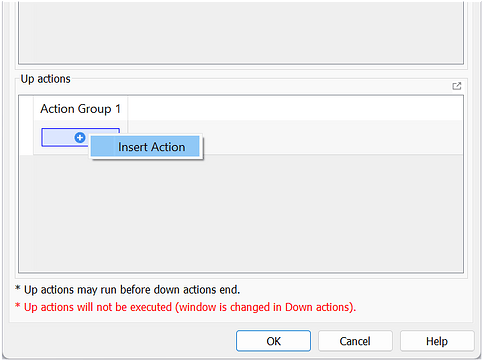This screenshot has width=483, height=360.
Task: Click the empty gray area of the Up actions list
Action: point(241,213)
